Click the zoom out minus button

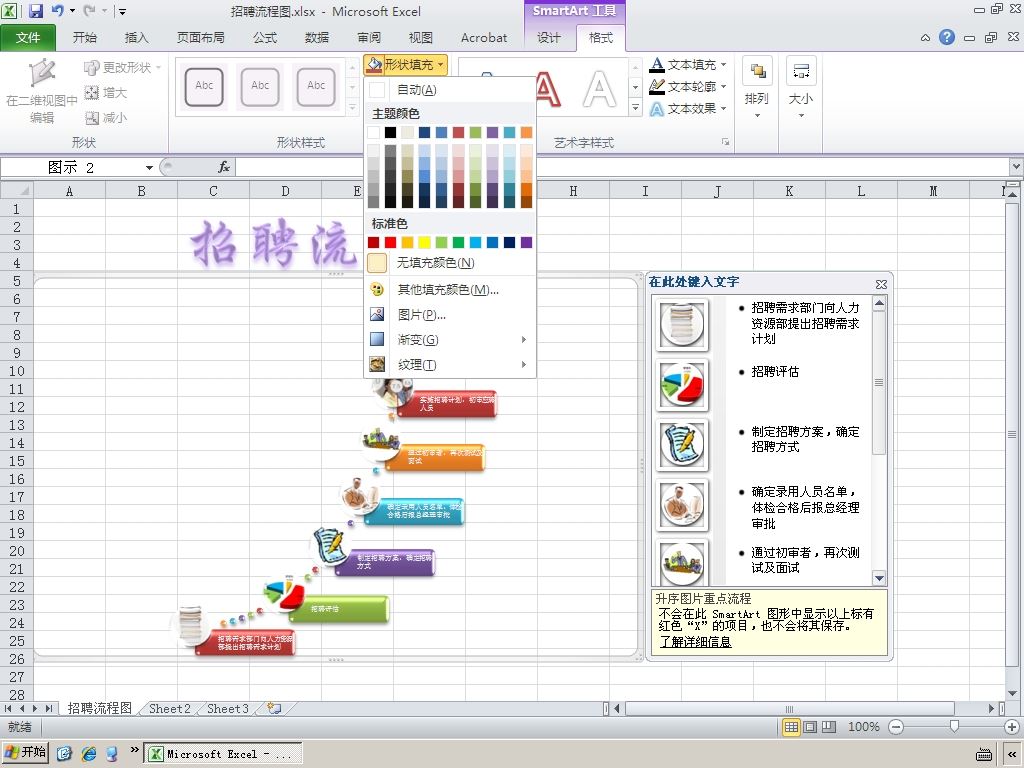tap(897, 727)
